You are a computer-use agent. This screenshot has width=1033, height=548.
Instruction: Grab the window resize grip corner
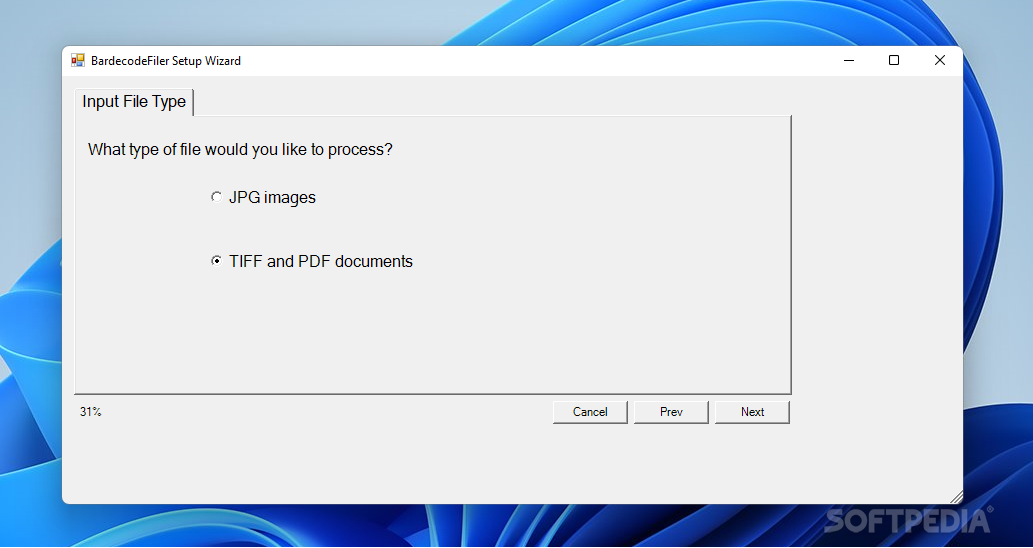[956, 497]
